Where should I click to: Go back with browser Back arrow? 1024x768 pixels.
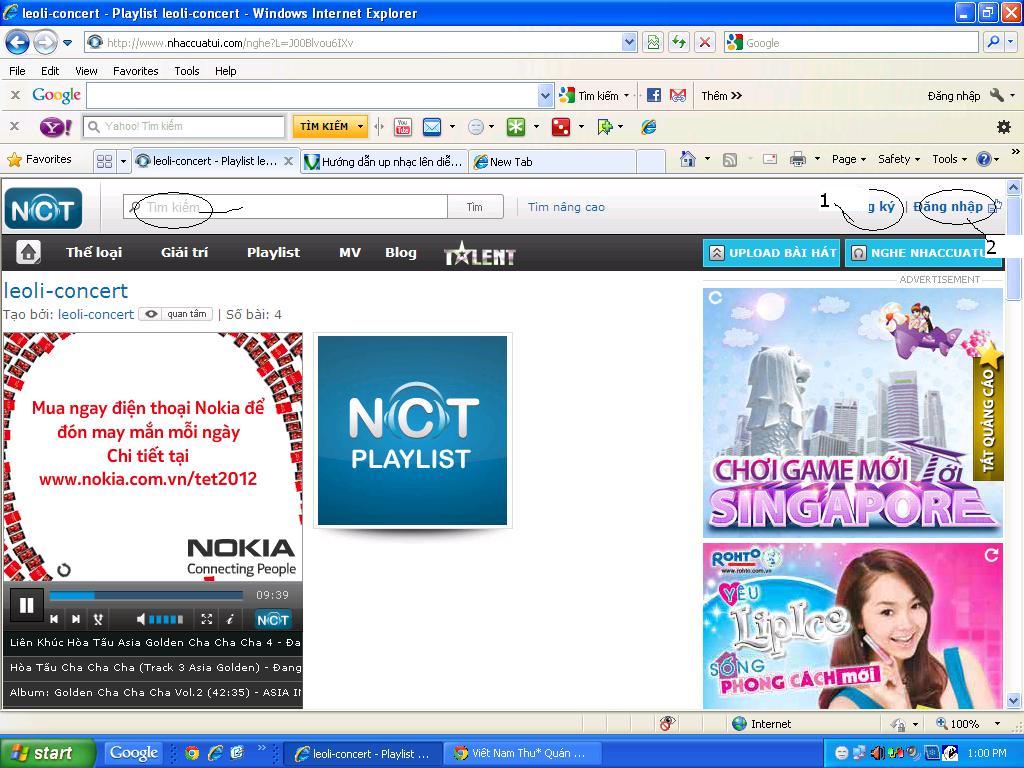18,43
